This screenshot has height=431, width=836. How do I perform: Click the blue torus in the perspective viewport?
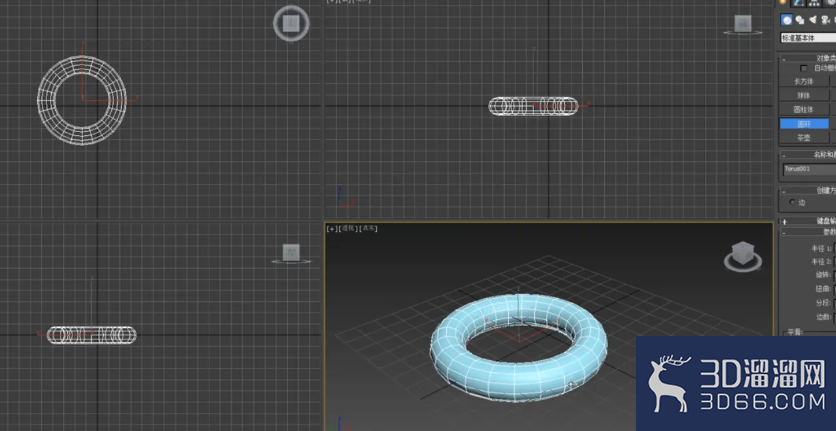point(519,382)
